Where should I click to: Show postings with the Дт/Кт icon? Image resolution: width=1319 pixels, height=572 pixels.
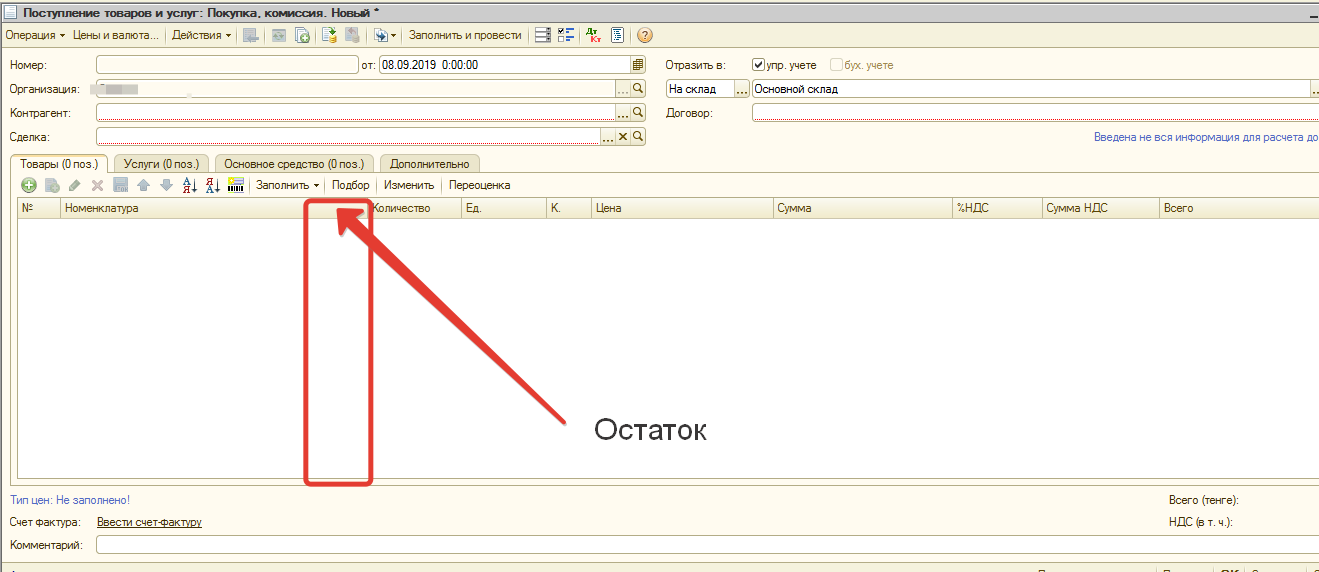point(594,36)
